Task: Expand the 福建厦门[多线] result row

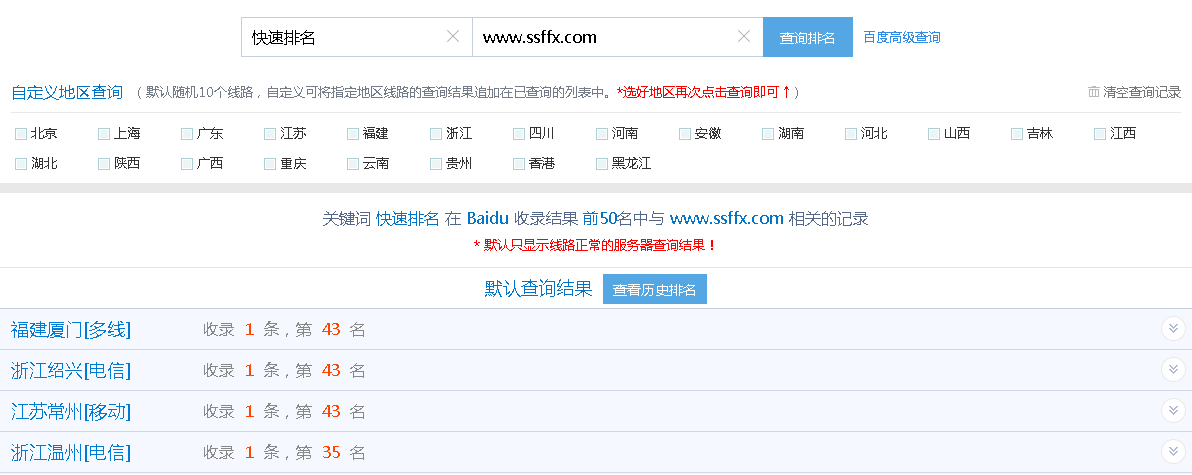Action: tap(1173, 328)
